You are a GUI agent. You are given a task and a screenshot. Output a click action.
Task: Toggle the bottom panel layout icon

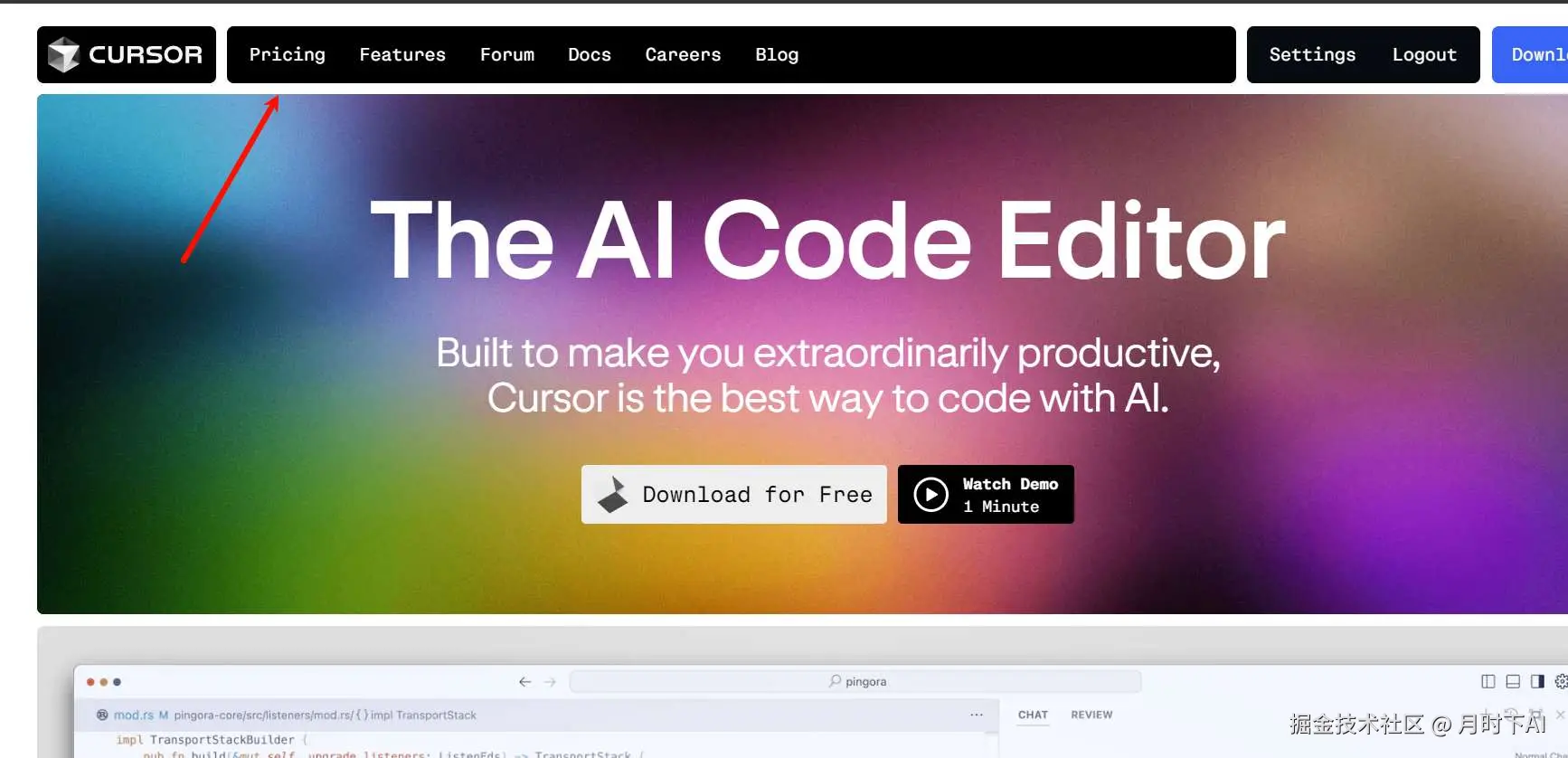tap(1513, 681)
